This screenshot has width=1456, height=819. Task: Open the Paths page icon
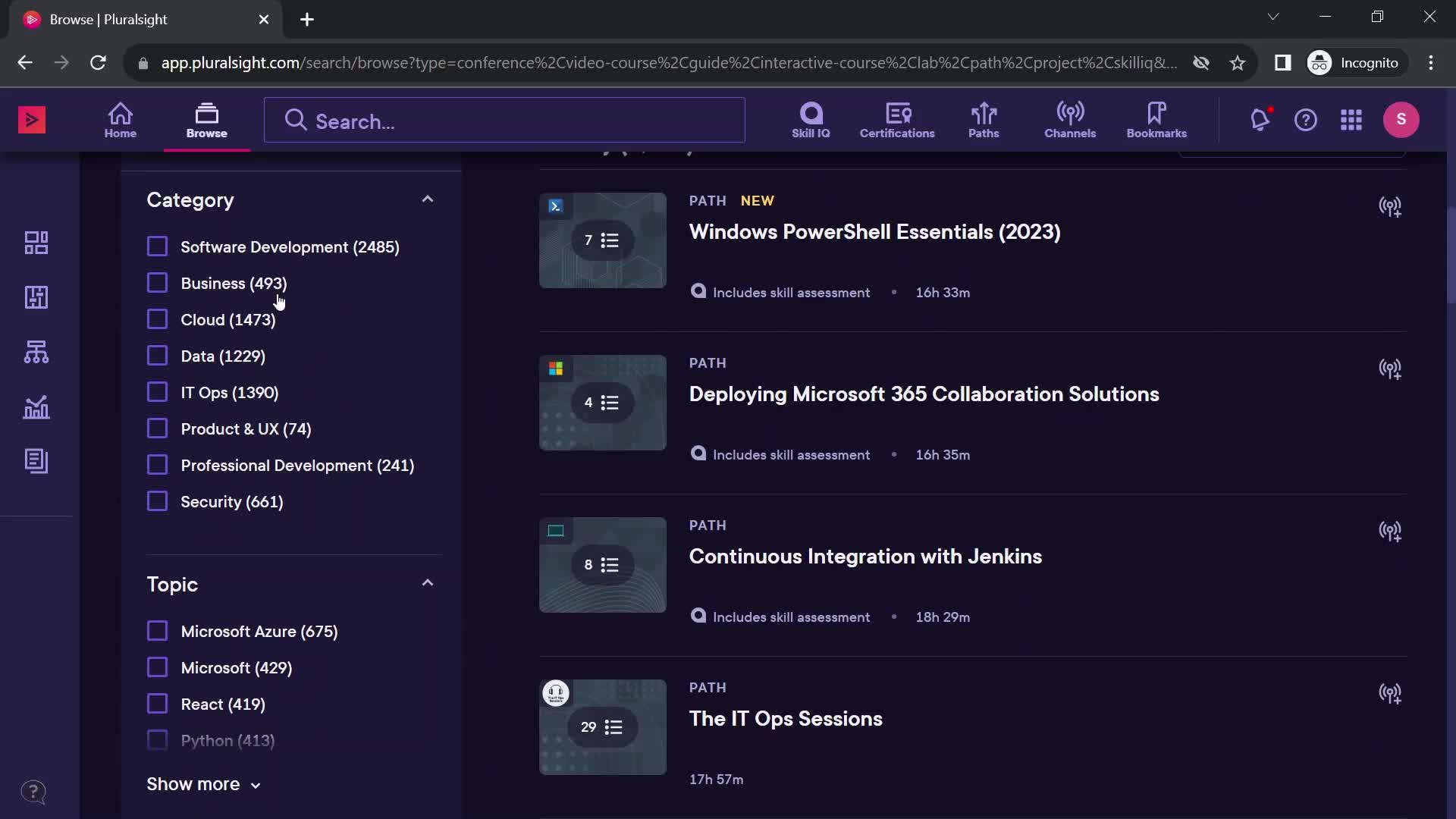tap(984, 120)
